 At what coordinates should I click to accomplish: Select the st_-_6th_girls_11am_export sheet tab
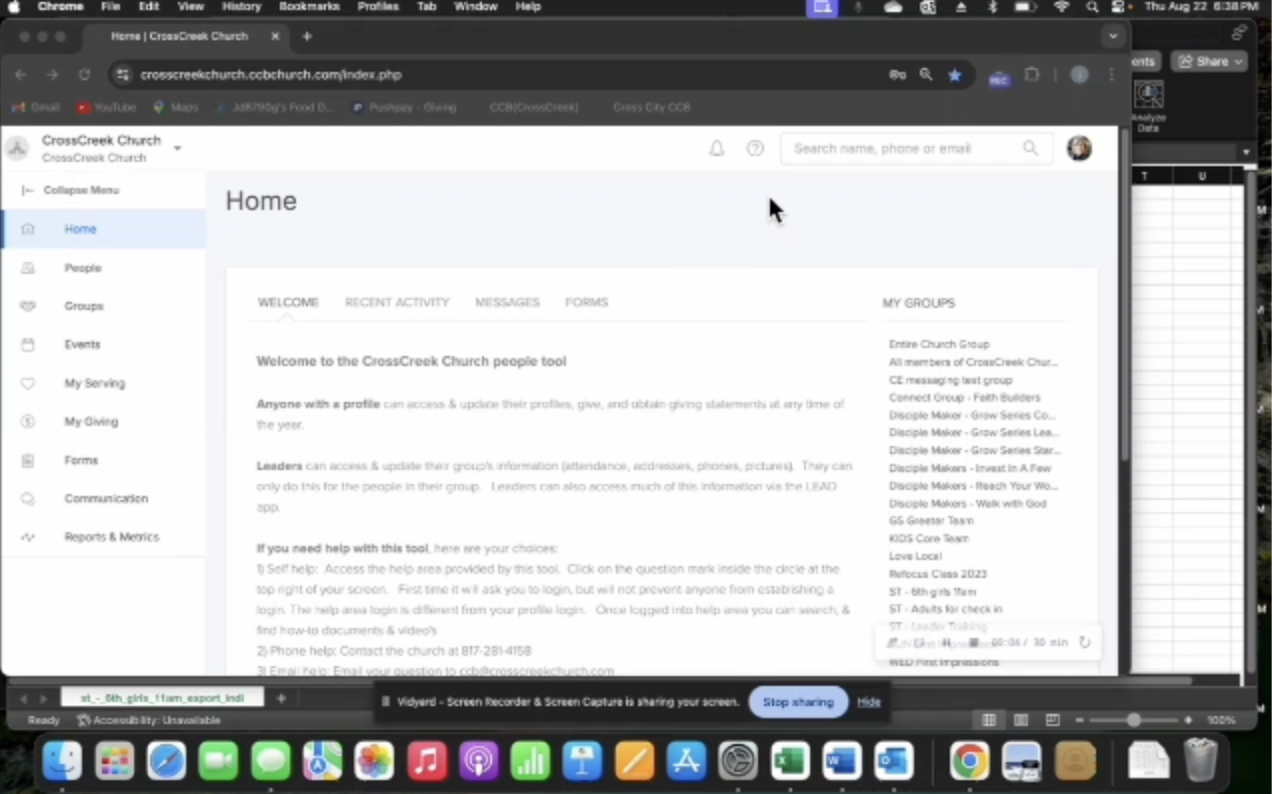(163, 697)
